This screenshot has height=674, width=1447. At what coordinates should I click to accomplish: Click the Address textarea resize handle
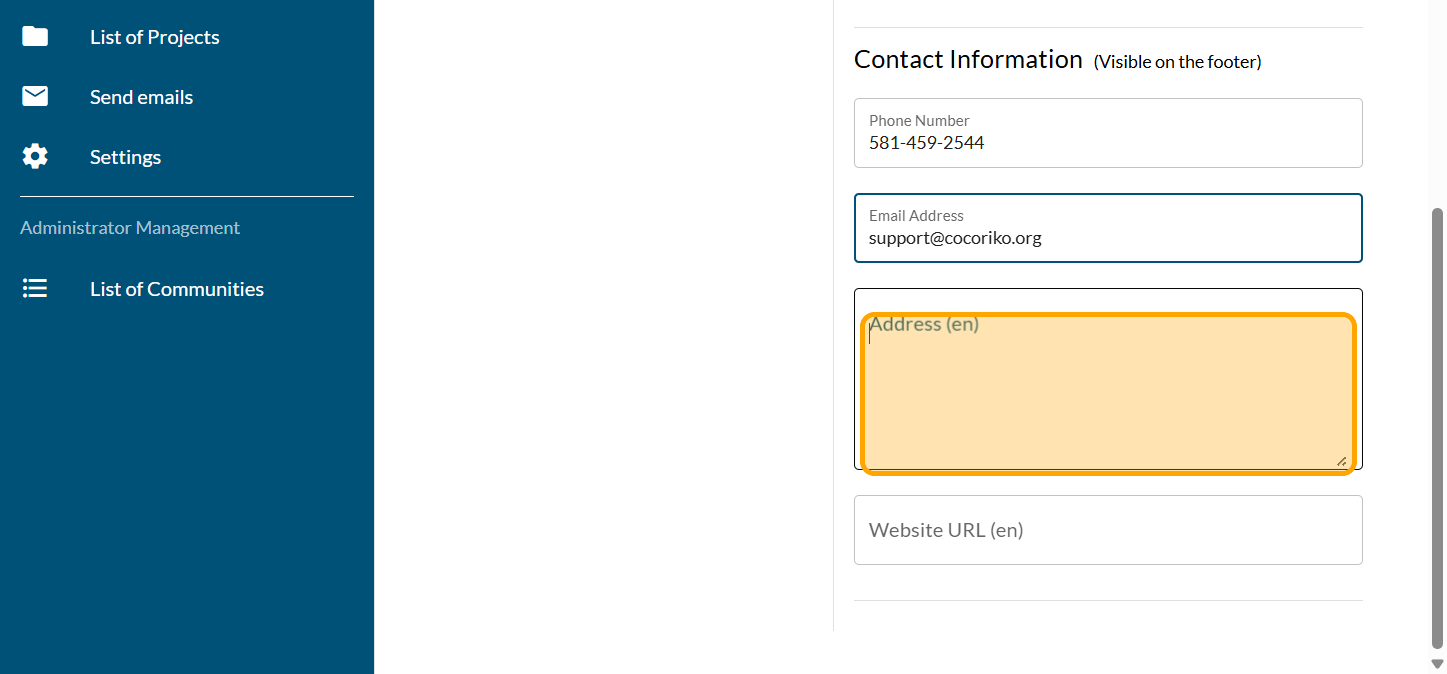click(1341, 461)
